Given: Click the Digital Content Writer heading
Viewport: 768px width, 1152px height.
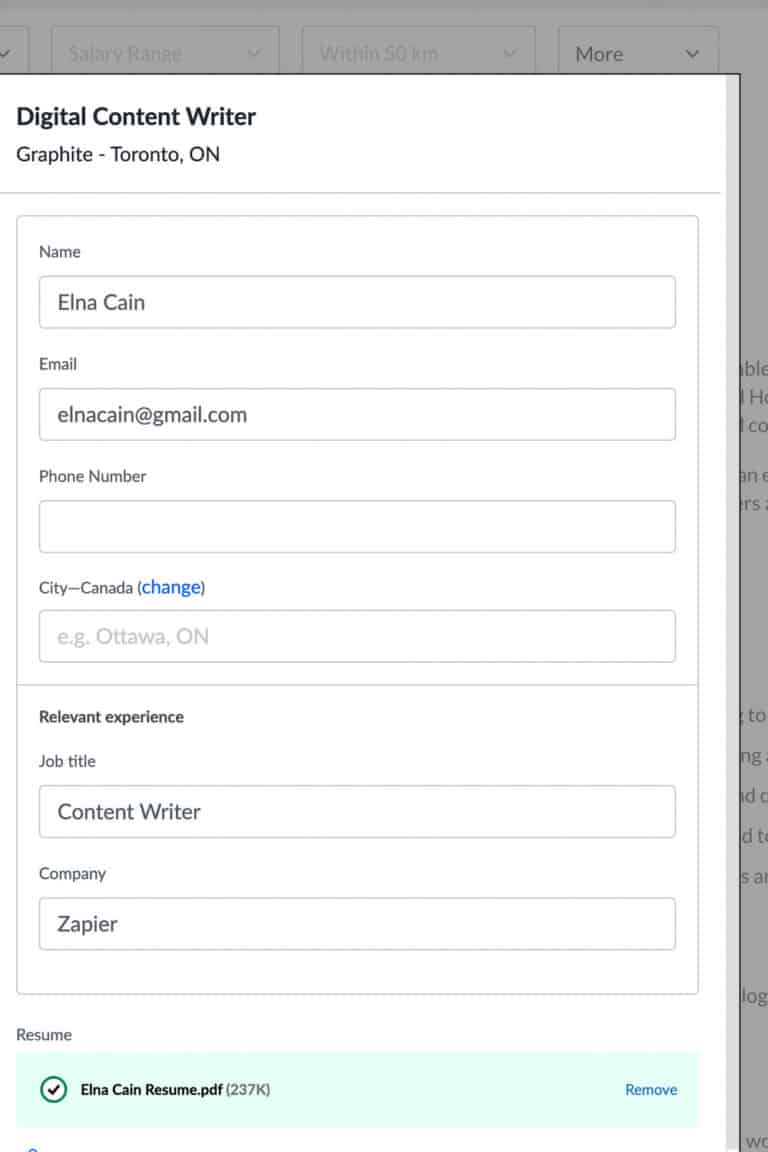Looking at the screenshot, I should [136, 117].
